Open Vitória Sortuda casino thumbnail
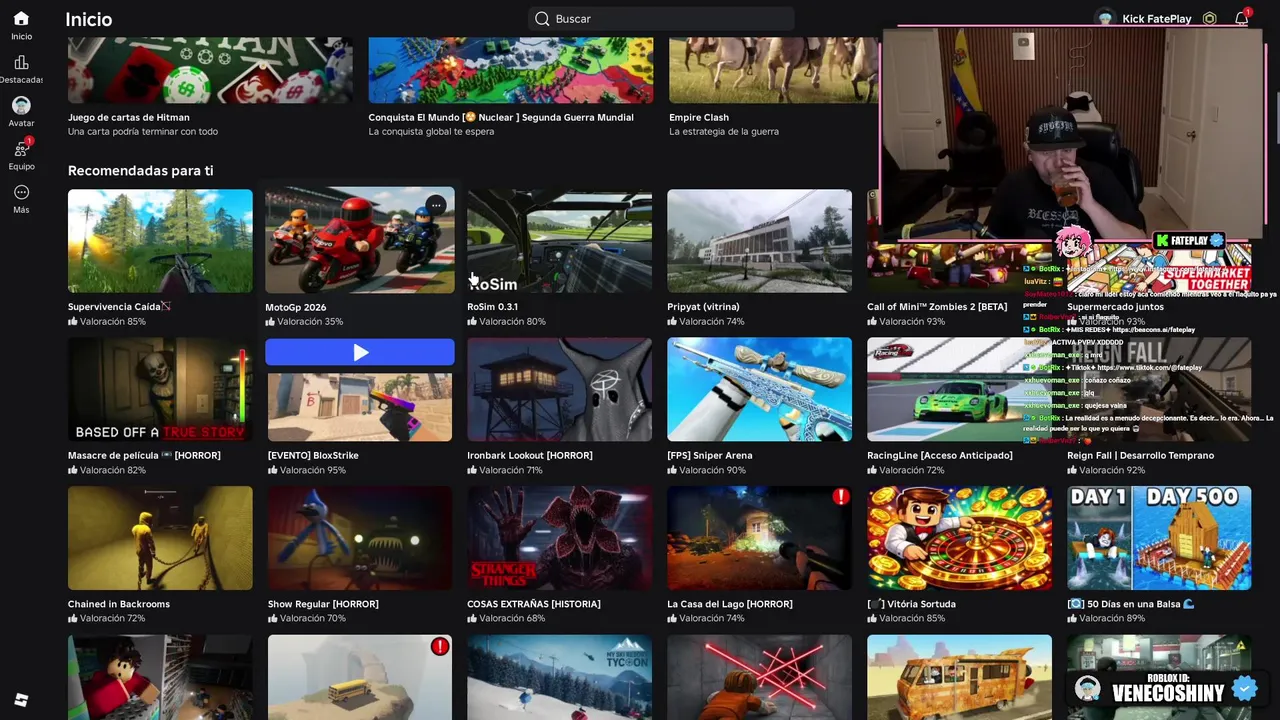The height and width of the screenshot is (720, 1280). tap(960, 538)
